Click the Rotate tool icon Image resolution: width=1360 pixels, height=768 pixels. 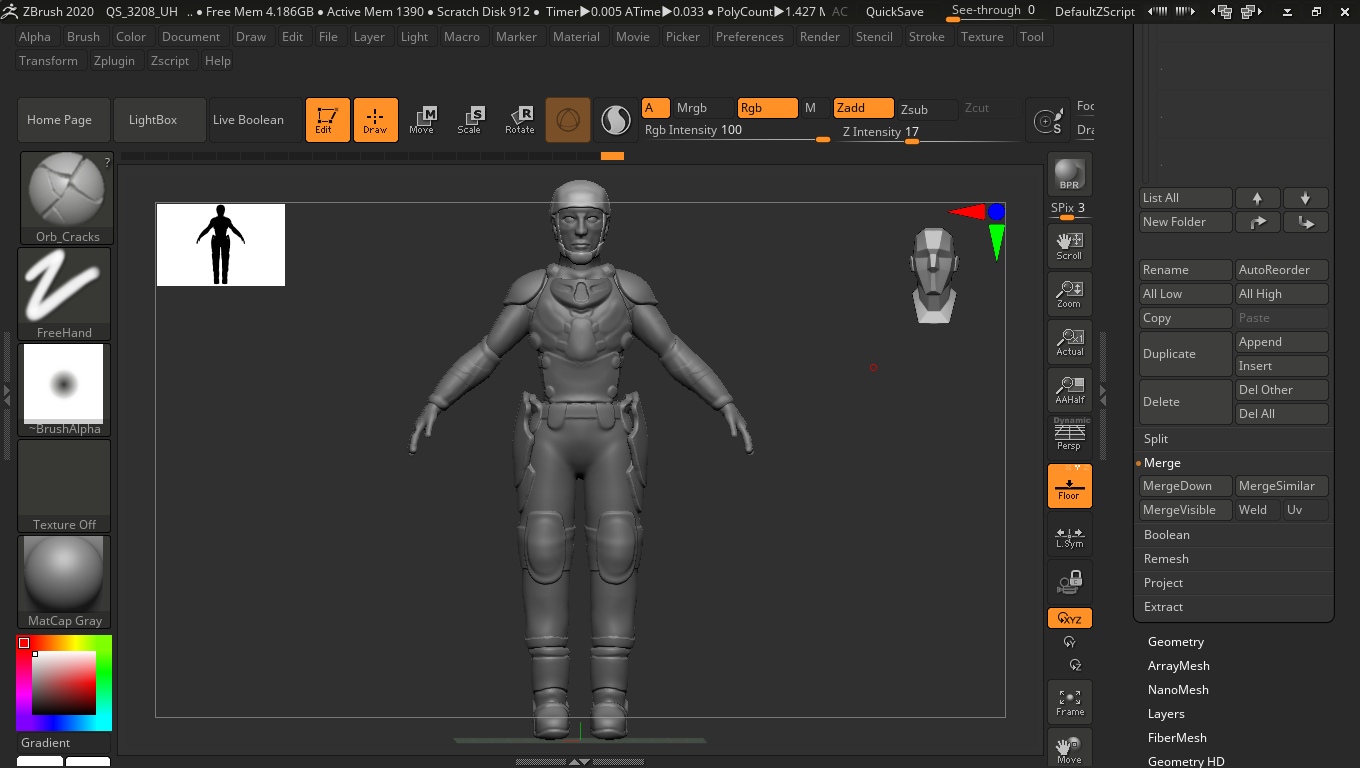519,120
